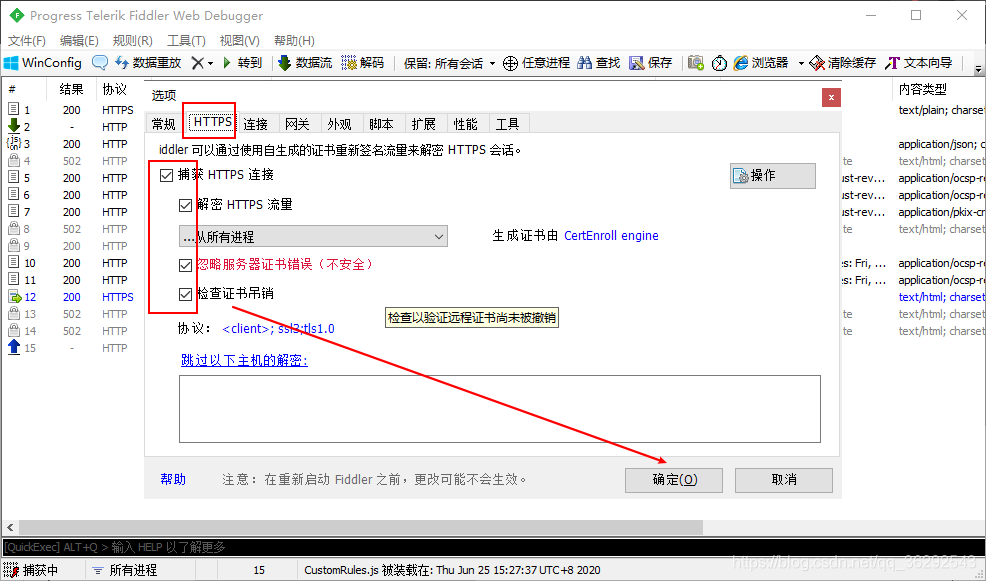This screenshot has height=581, width=986.
Task: Open 查找 find with binoculars icon
Action: [x=599, y=63]
